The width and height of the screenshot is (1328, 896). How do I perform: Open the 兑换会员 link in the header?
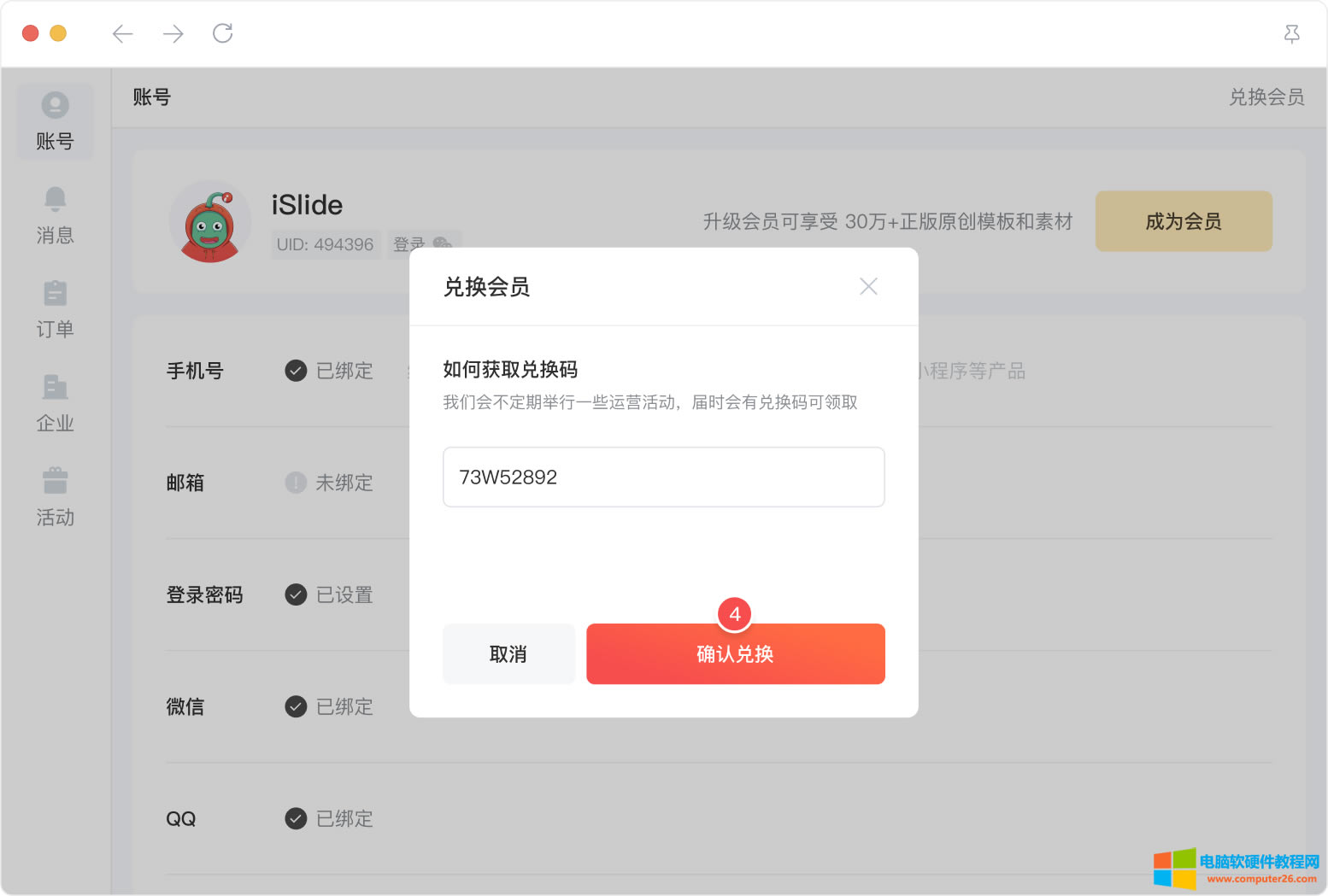pos(1266,97)
